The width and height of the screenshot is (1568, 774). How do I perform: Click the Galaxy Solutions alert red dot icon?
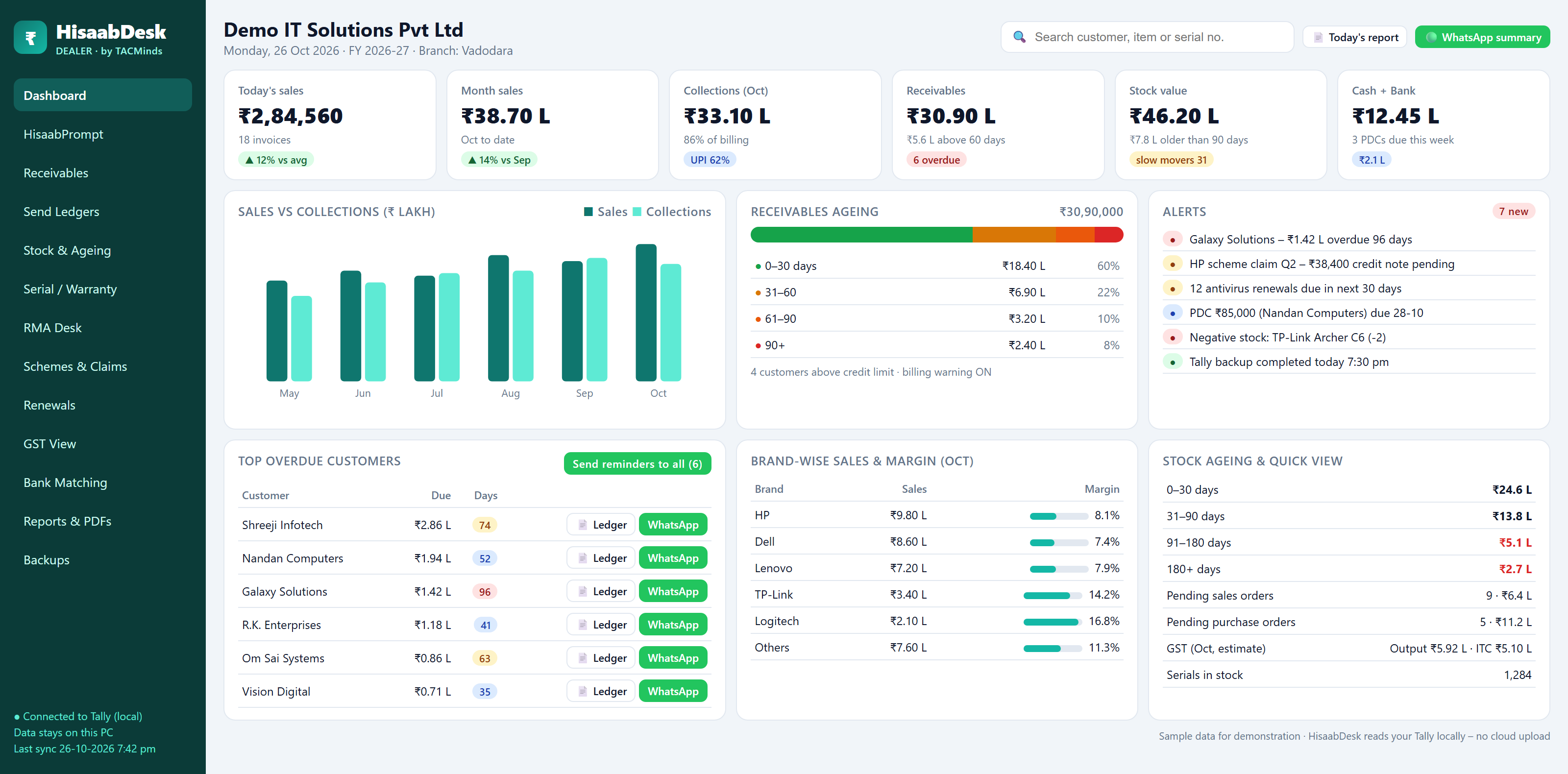tap(1173, 240)
